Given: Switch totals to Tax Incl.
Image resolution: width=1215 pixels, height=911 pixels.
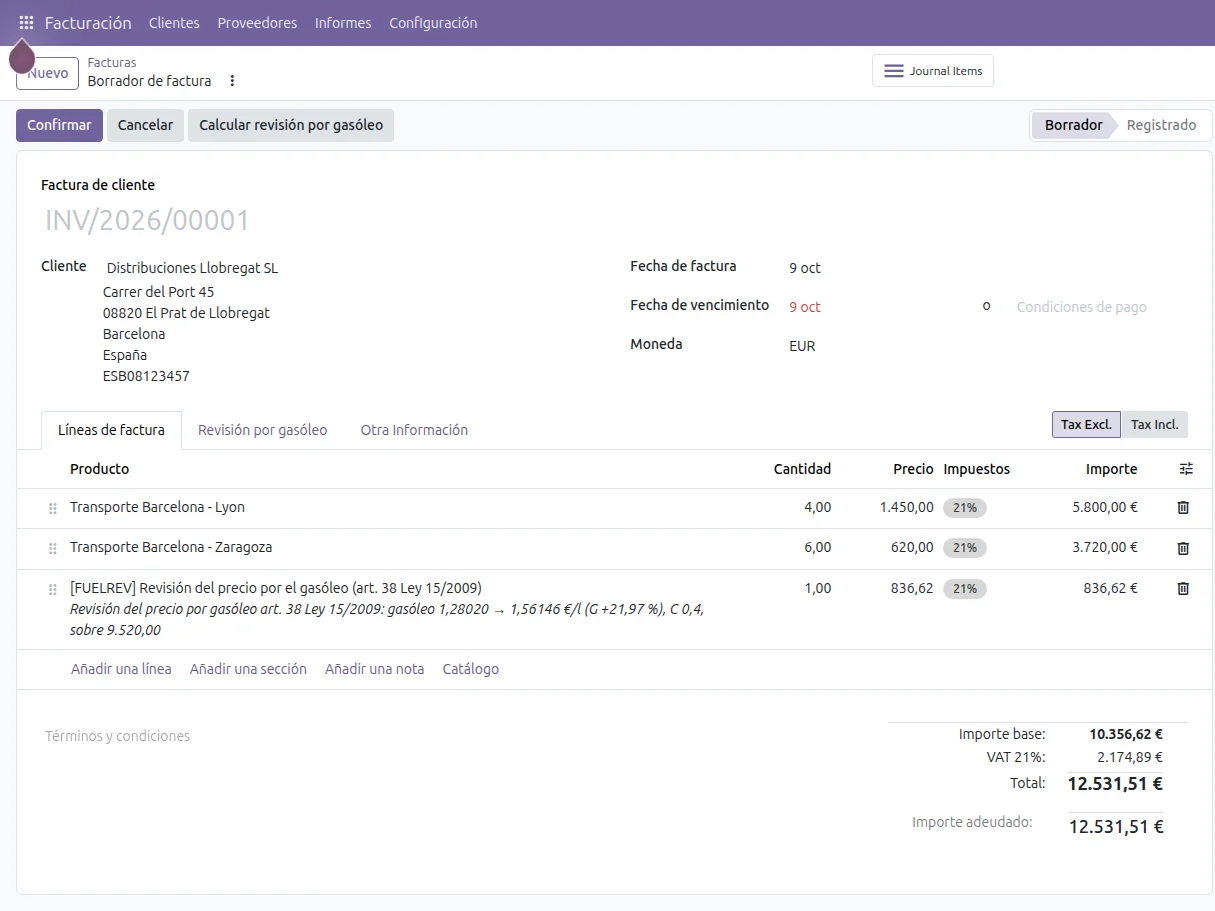Looking at the screenshot, I should point(1154,424).
